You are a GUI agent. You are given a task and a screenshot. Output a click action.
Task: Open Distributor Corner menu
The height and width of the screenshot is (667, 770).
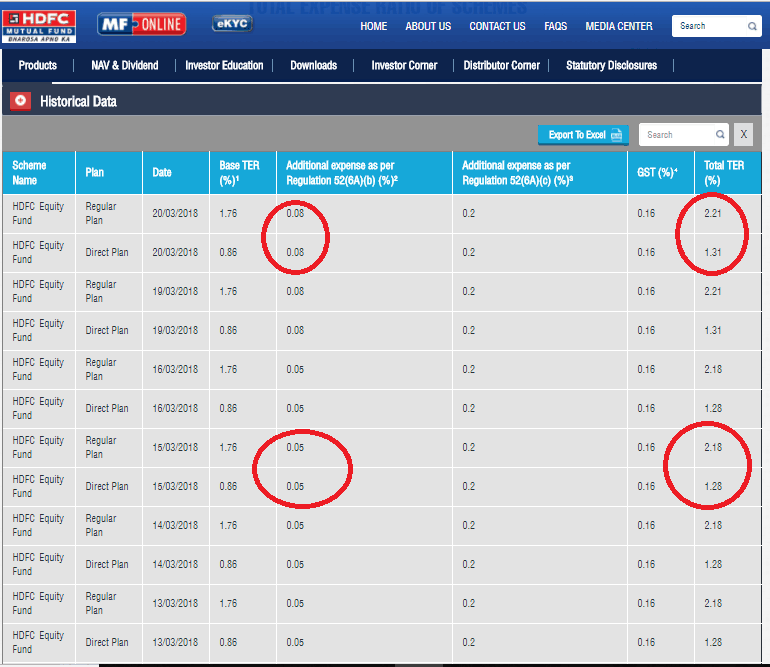pos(501,65)
